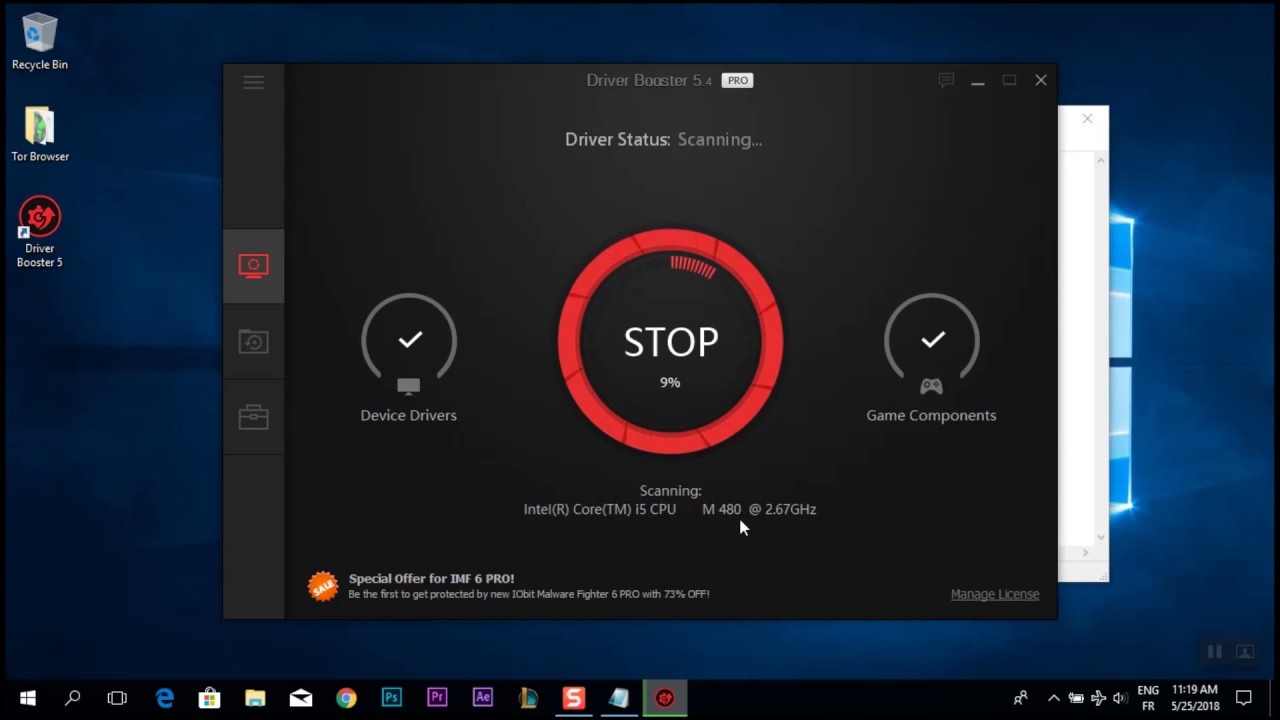Maximize the Driver Booster window
The image size is (1280, 720).
(x=1009, y=80)
